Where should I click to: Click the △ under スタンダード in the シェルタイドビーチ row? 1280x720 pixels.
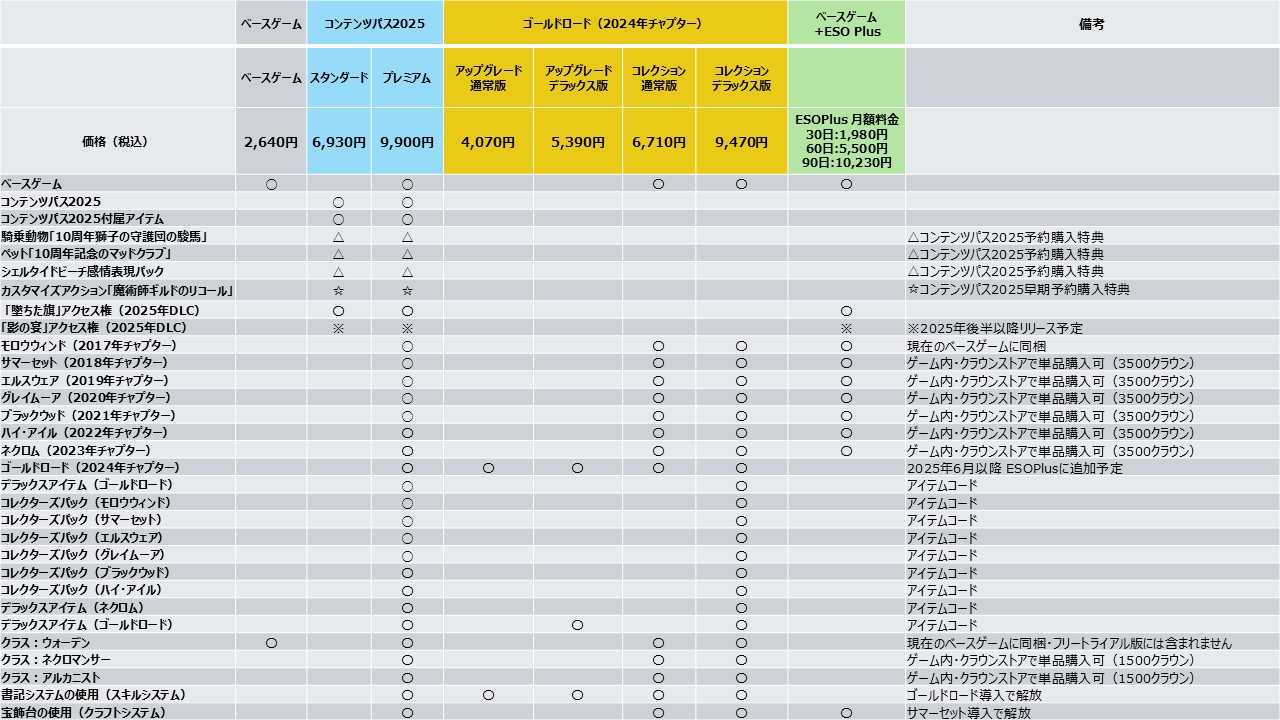point(338,272)
